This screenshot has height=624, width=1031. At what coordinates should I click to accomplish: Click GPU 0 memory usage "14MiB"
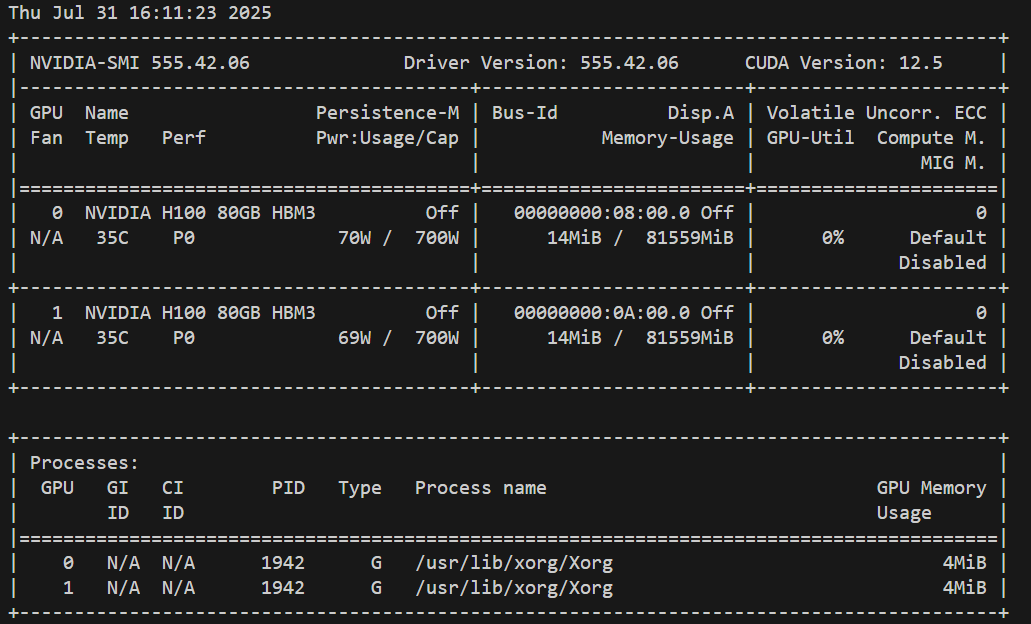pos(574,238)
